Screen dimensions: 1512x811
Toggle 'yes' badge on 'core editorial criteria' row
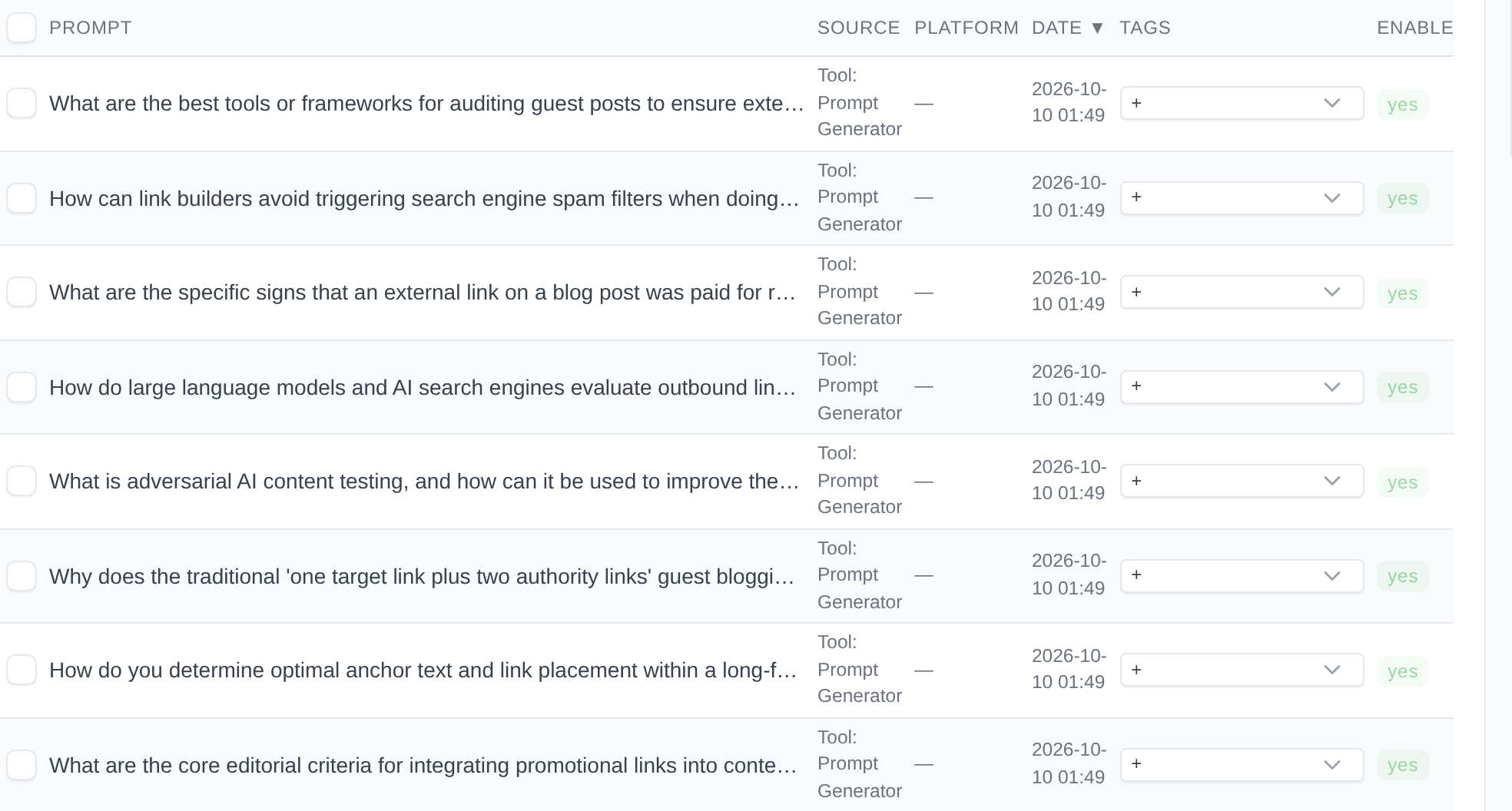click(x=1402, y=765)
